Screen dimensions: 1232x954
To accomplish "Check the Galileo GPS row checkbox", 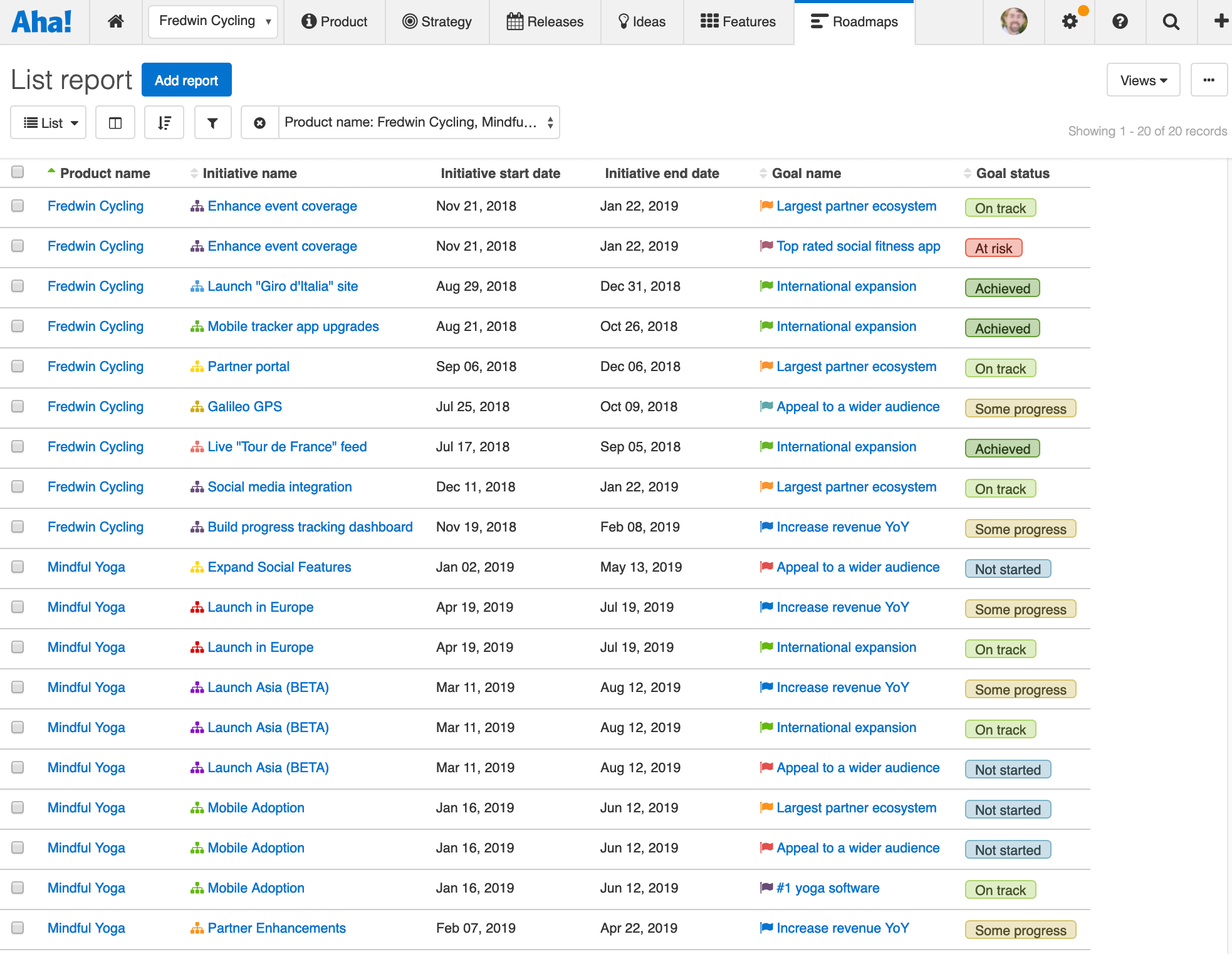I will [18, 406].
